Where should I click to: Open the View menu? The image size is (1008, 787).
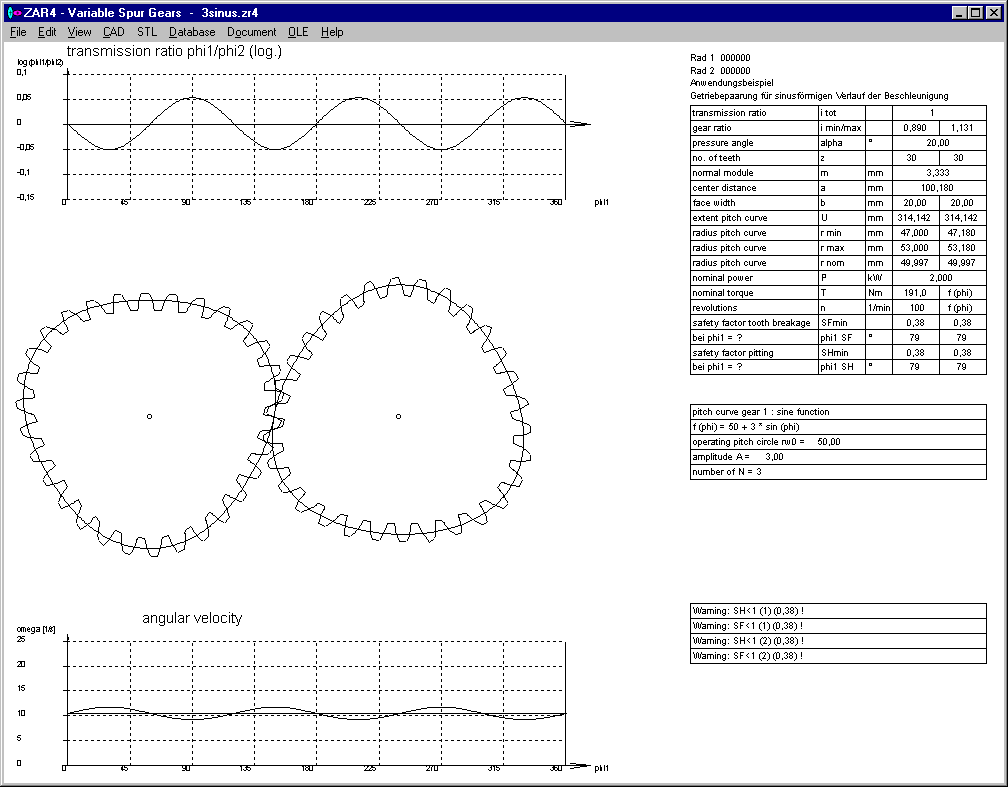click(80, 32)
